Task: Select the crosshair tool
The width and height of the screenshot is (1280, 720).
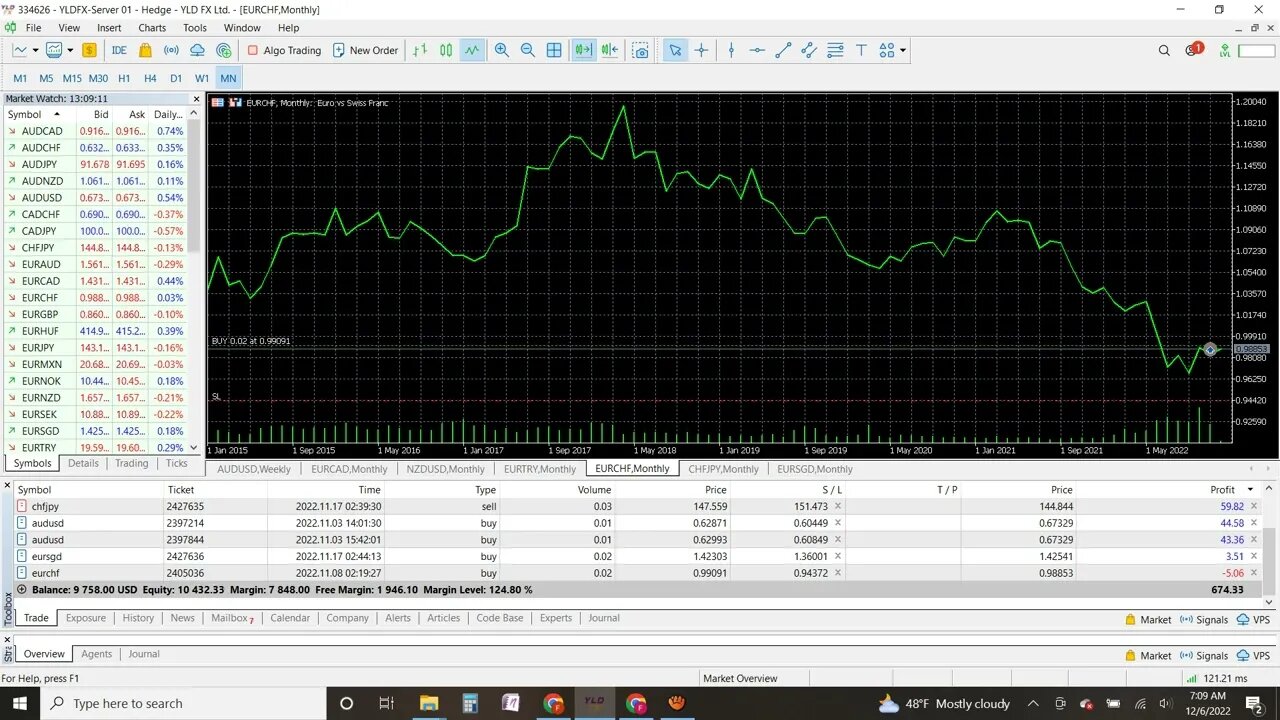Action: coord(701,50)
